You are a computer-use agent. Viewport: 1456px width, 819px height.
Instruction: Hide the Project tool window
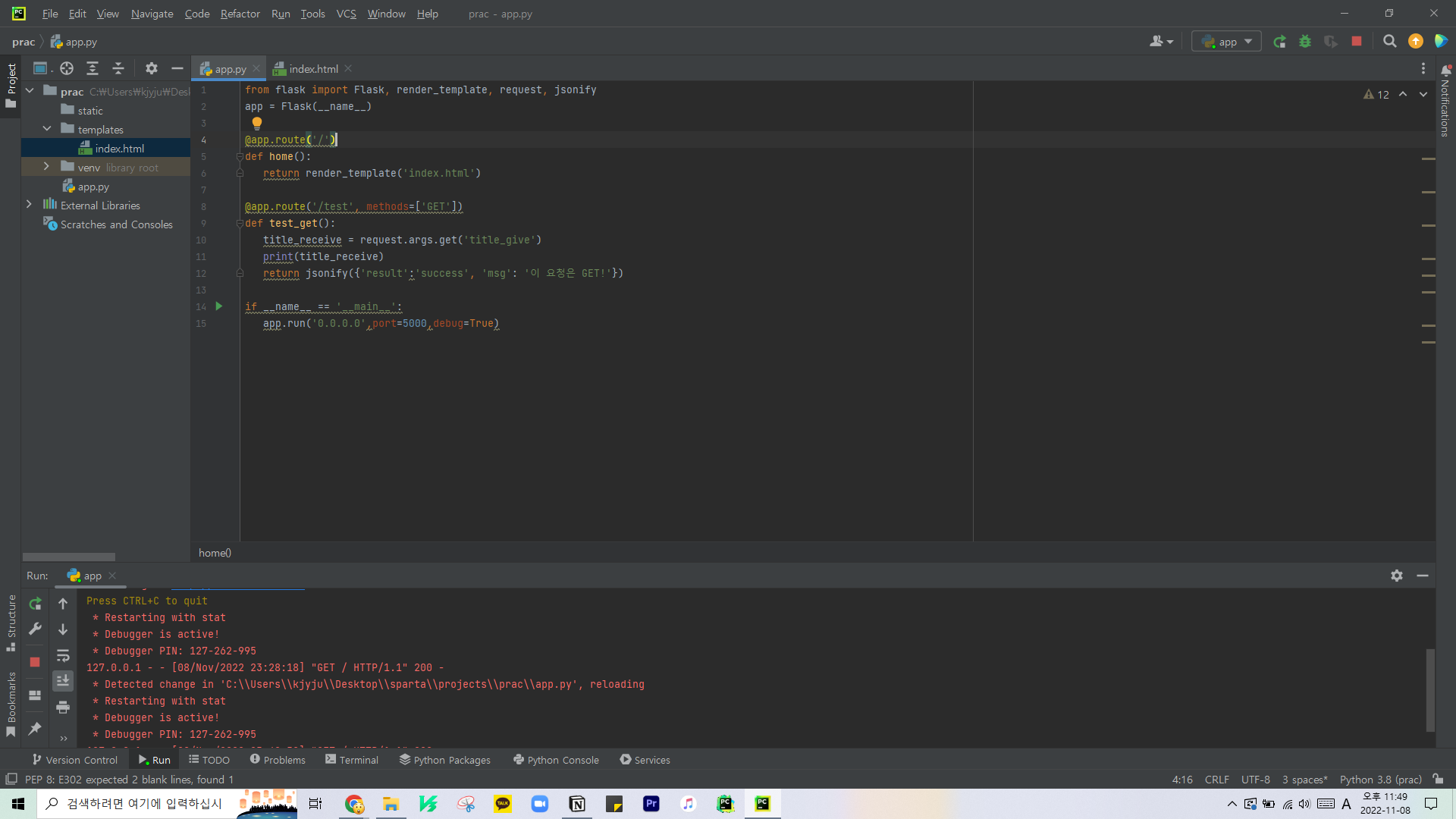click(x=177, y=68)
